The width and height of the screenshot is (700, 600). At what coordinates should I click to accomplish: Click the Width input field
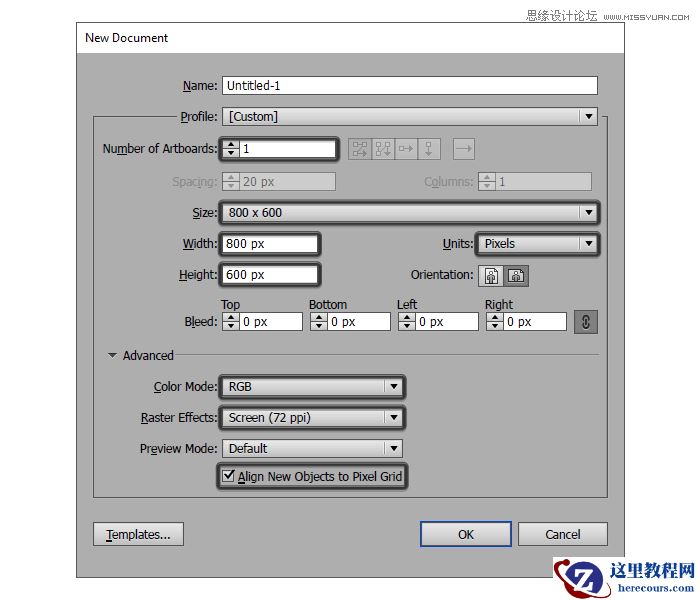coord(270,244)
